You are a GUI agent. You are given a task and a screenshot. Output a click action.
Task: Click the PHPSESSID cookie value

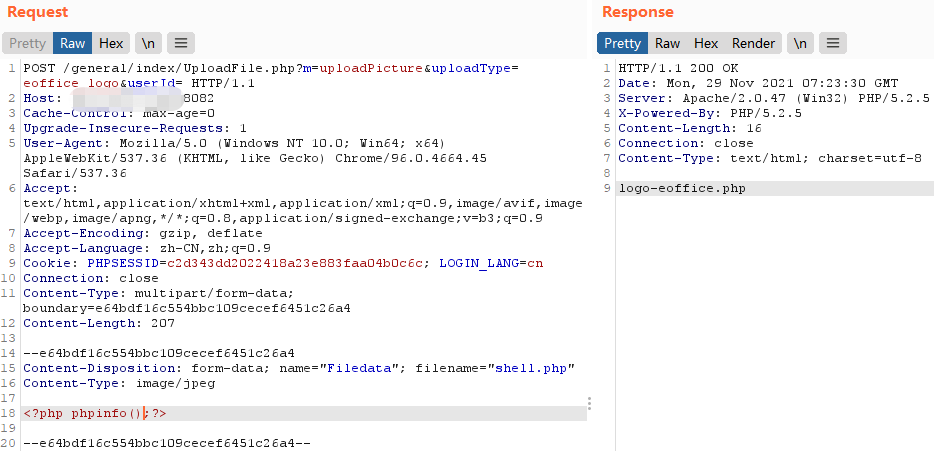pyautogui.click(x=295, y=263)
